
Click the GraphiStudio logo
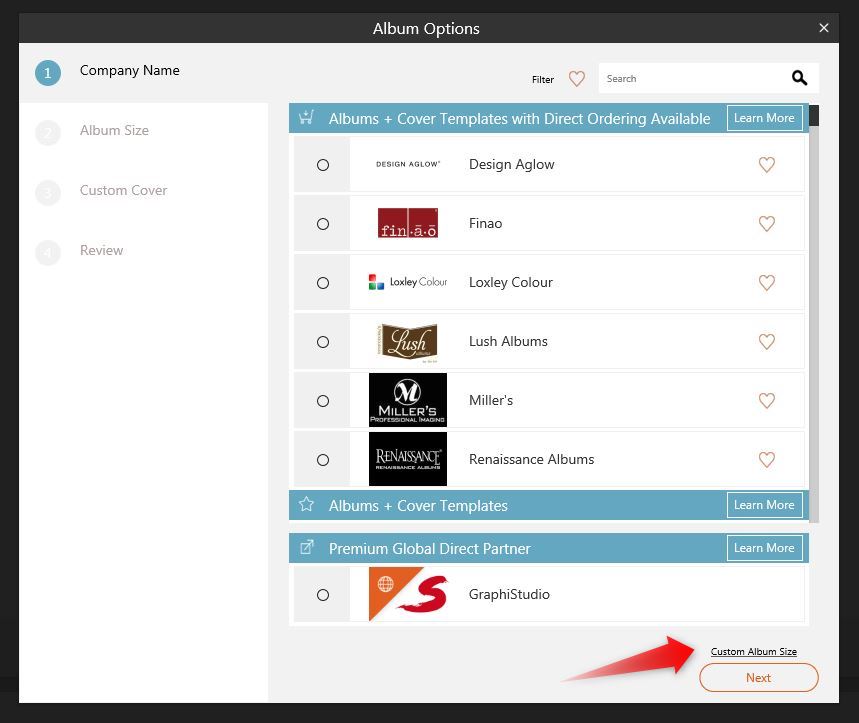point(408,594)
